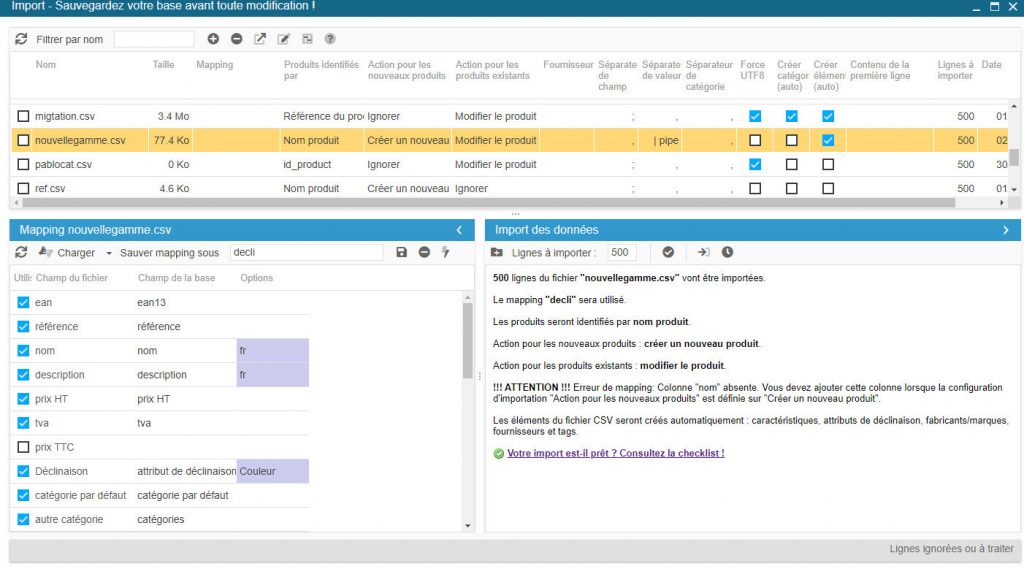Sort the file list by Taille column

pyautogui.click(x=163, y=65)
